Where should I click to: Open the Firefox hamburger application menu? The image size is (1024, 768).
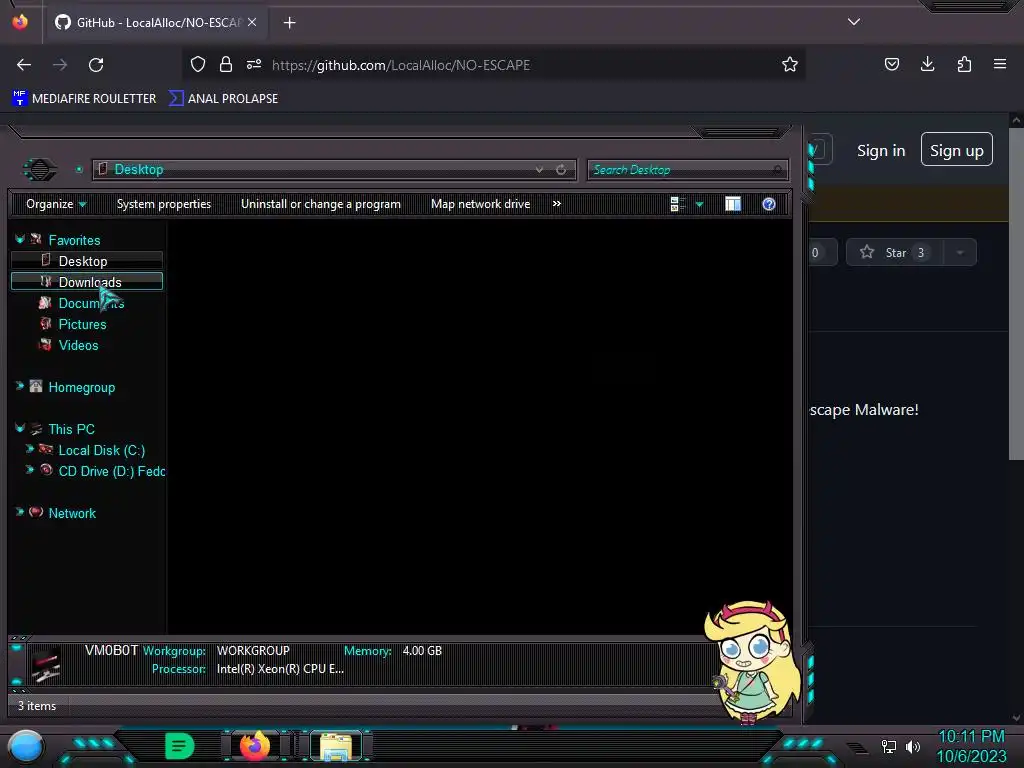click(1000, 64)
